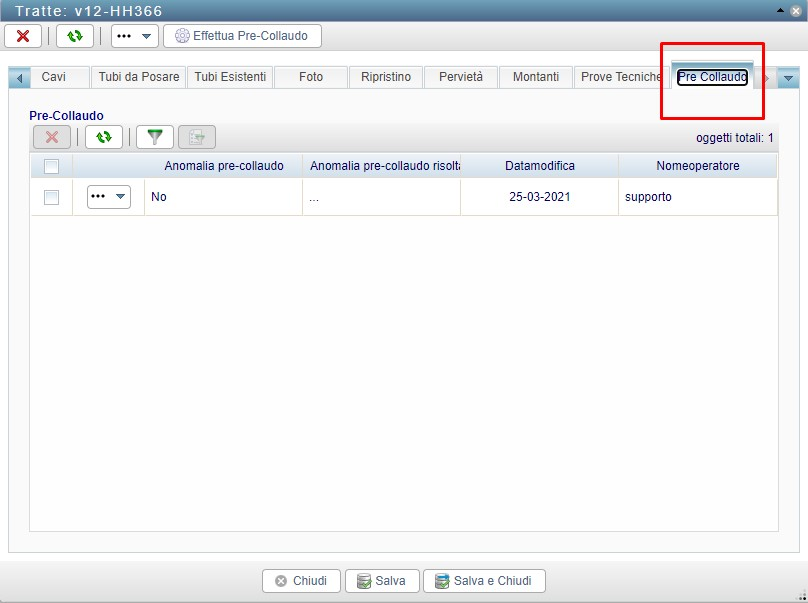Click the Chiudi button

pyautogui.click(x=301, y=581)
